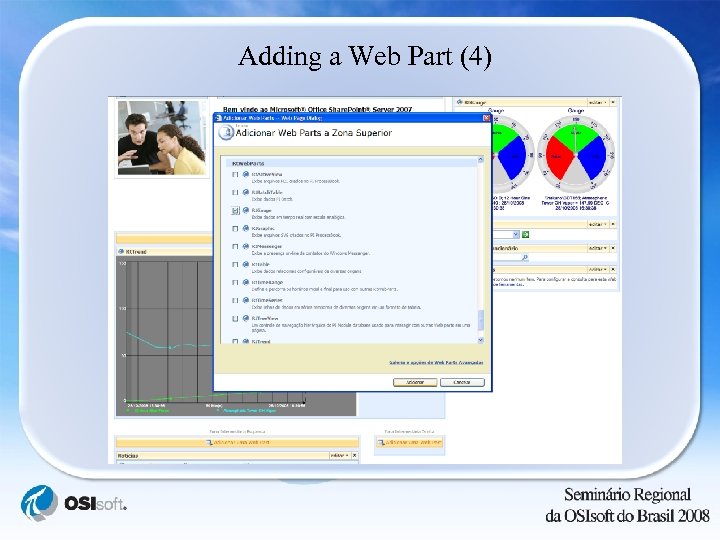Click the page icon in dialog title bar
Viewport: 720px width, 540px height.
(x=219, y=118)
